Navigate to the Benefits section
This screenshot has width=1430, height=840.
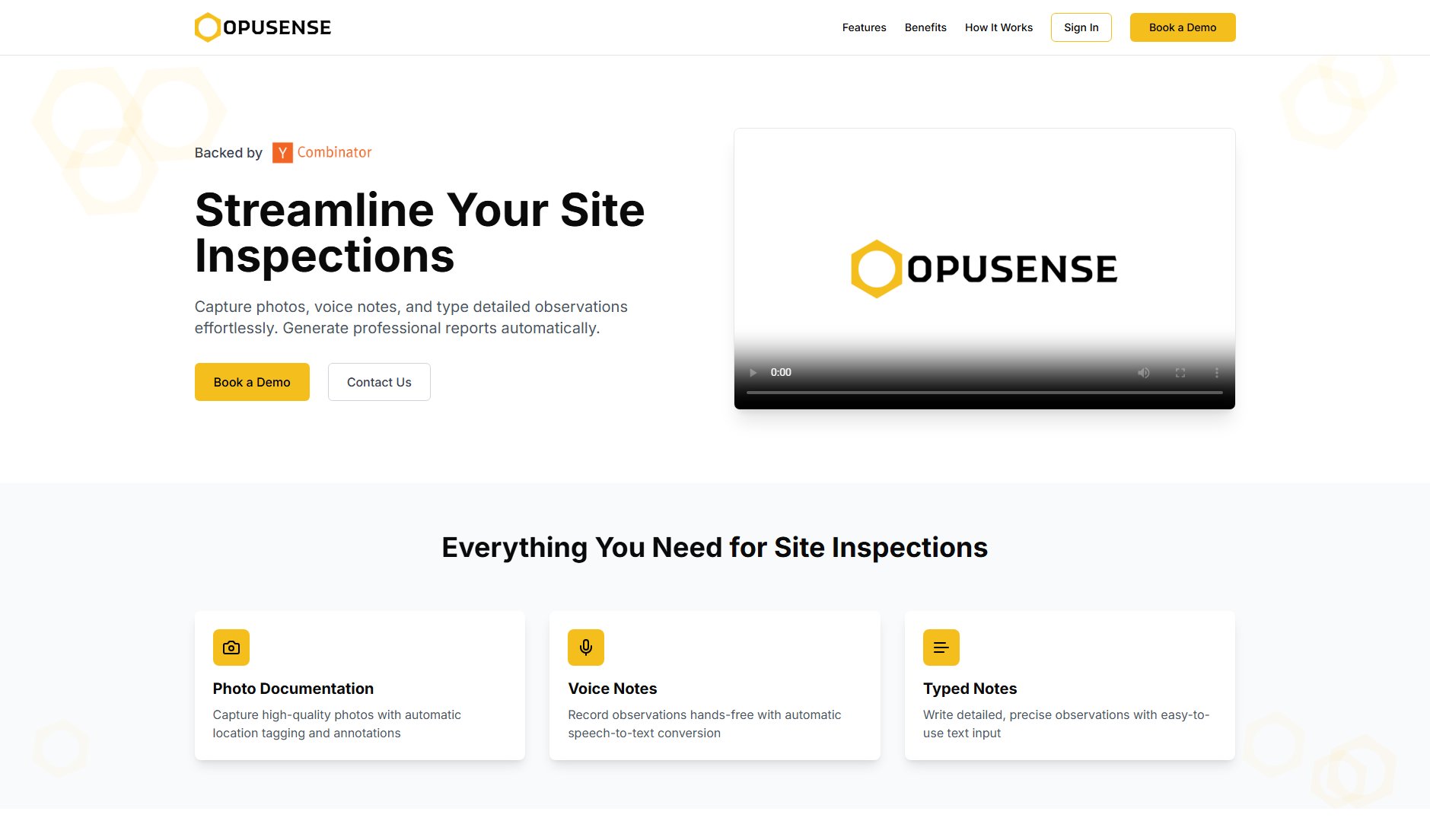tap(925, 27)
